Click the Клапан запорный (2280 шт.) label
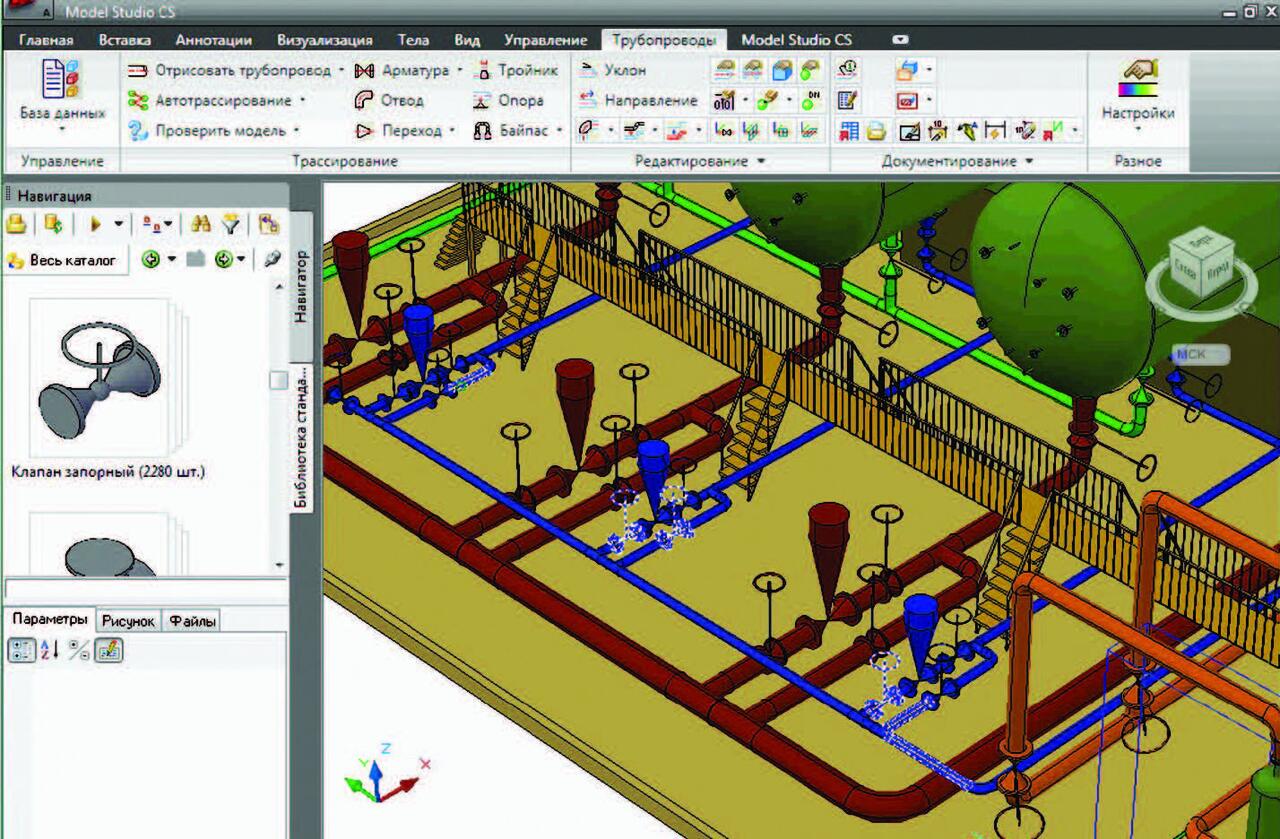1280x839 pixels. coord(108,471)
